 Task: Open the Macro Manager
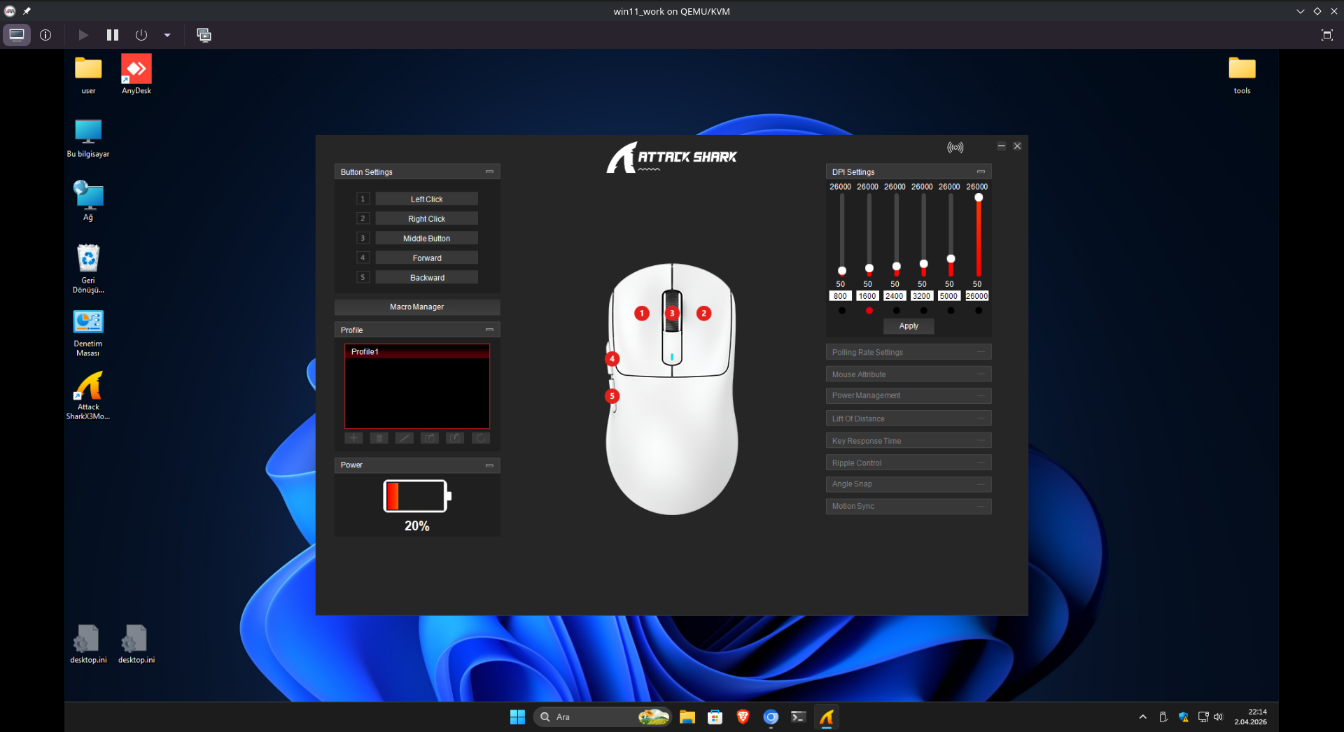[417, 307]
